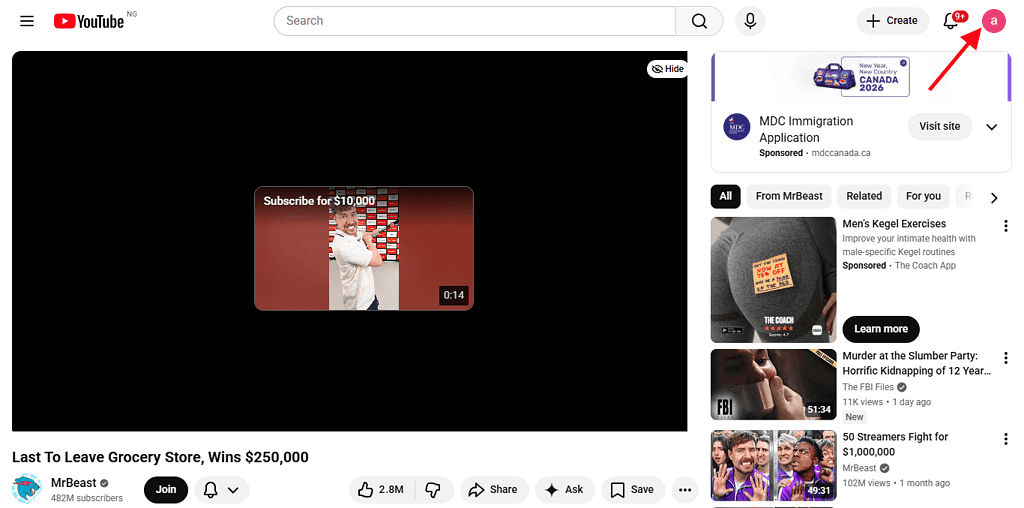Click the Ask button
The width and height of the screenshot is (1024, 508).
[x=565, y=490]
